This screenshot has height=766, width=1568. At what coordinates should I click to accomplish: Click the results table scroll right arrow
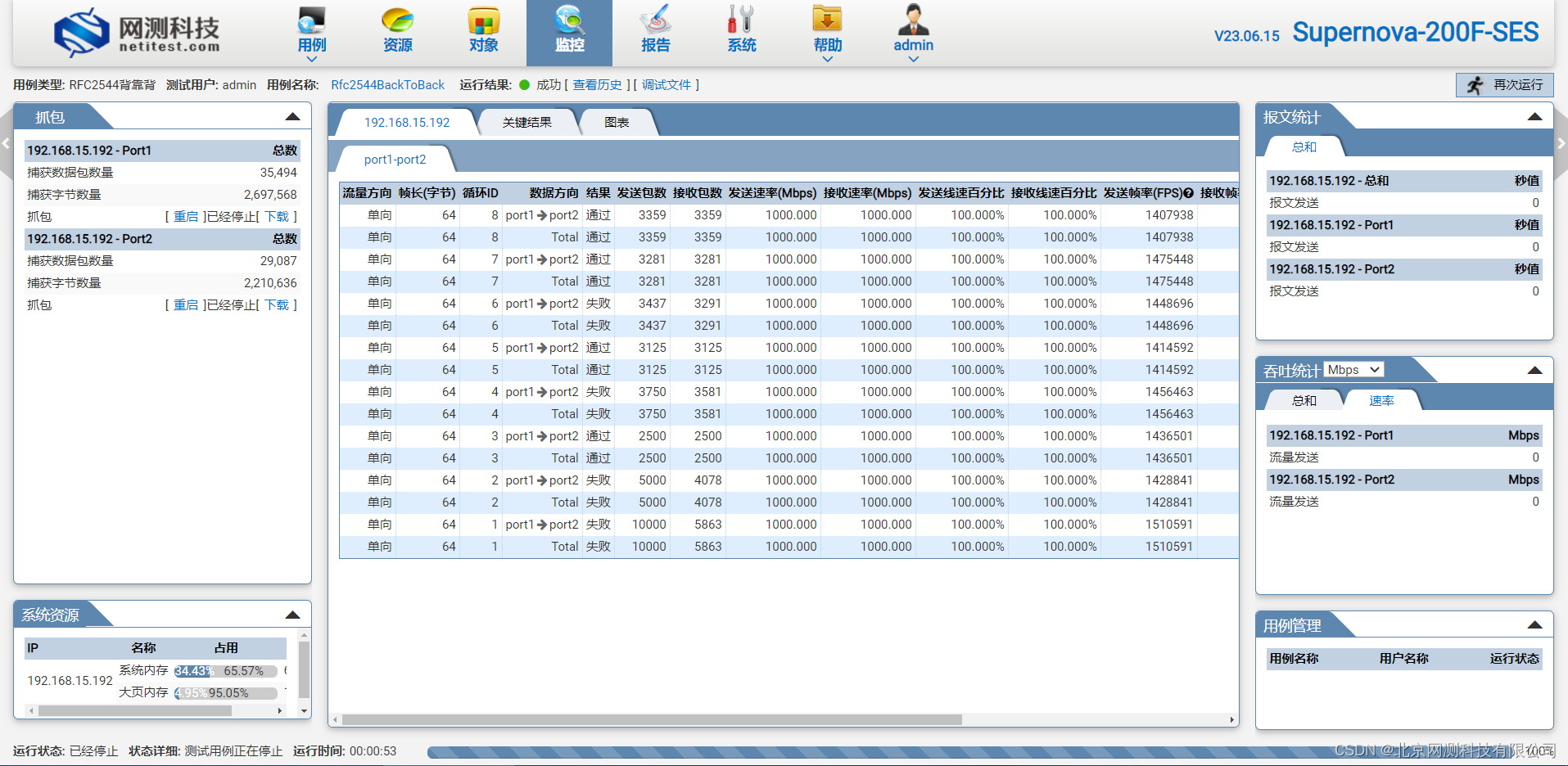point(1231,720)
